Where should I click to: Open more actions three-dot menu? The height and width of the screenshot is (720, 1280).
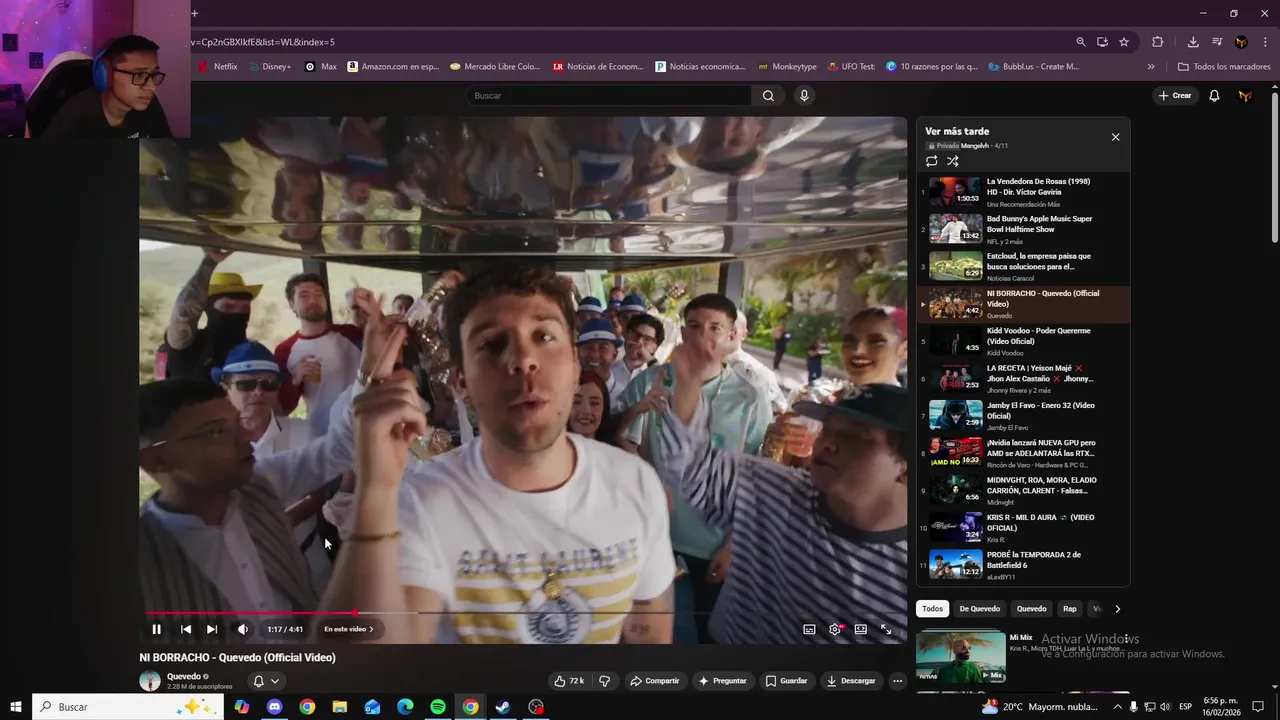click(x=897, y=681)
